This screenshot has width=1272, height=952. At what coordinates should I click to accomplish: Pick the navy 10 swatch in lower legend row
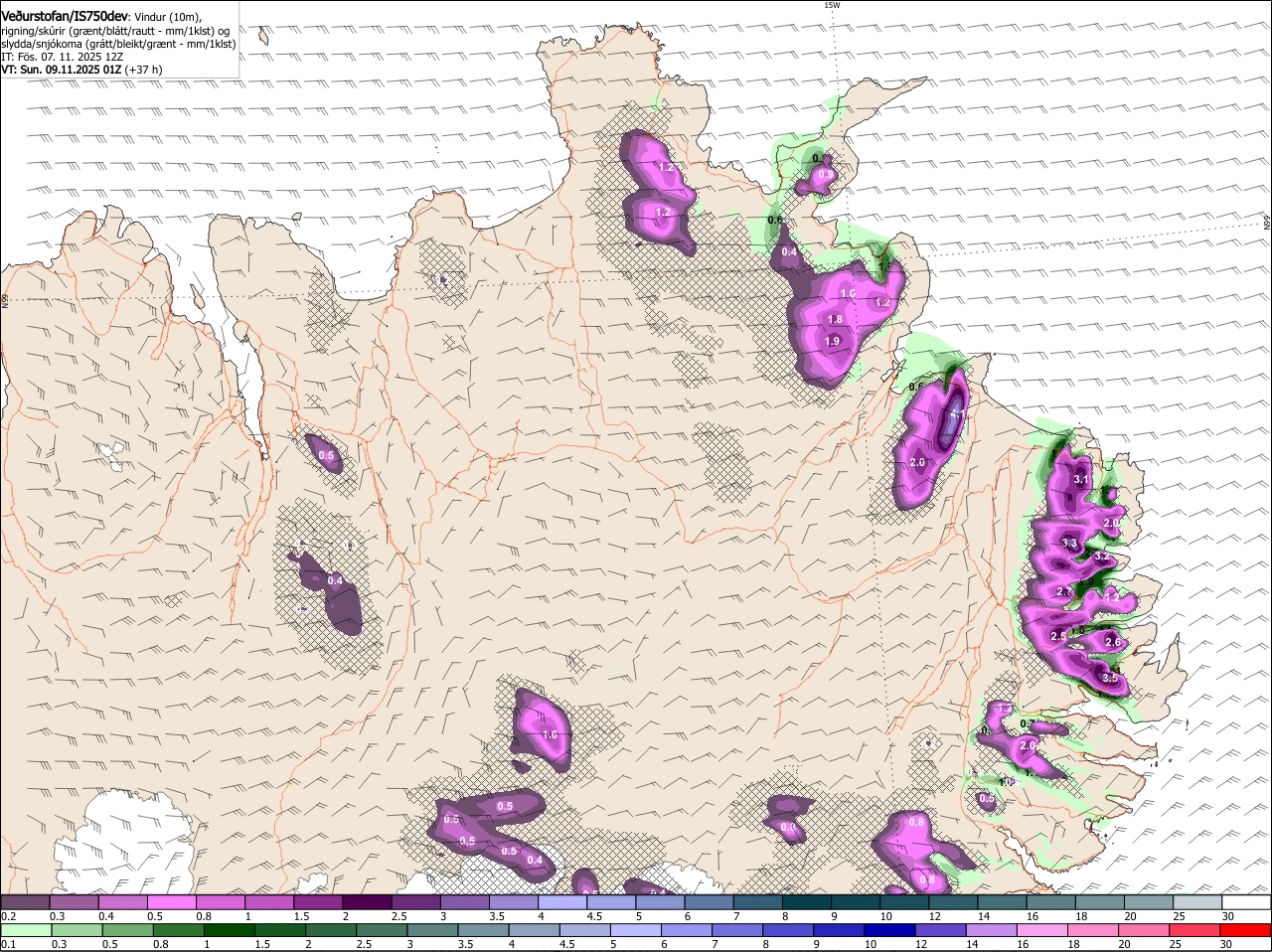891,930
